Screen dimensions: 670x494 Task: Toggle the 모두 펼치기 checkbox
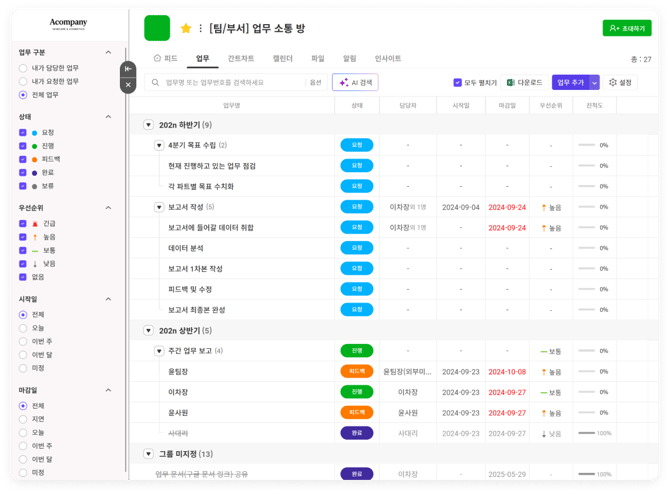(x=458, y=82)
